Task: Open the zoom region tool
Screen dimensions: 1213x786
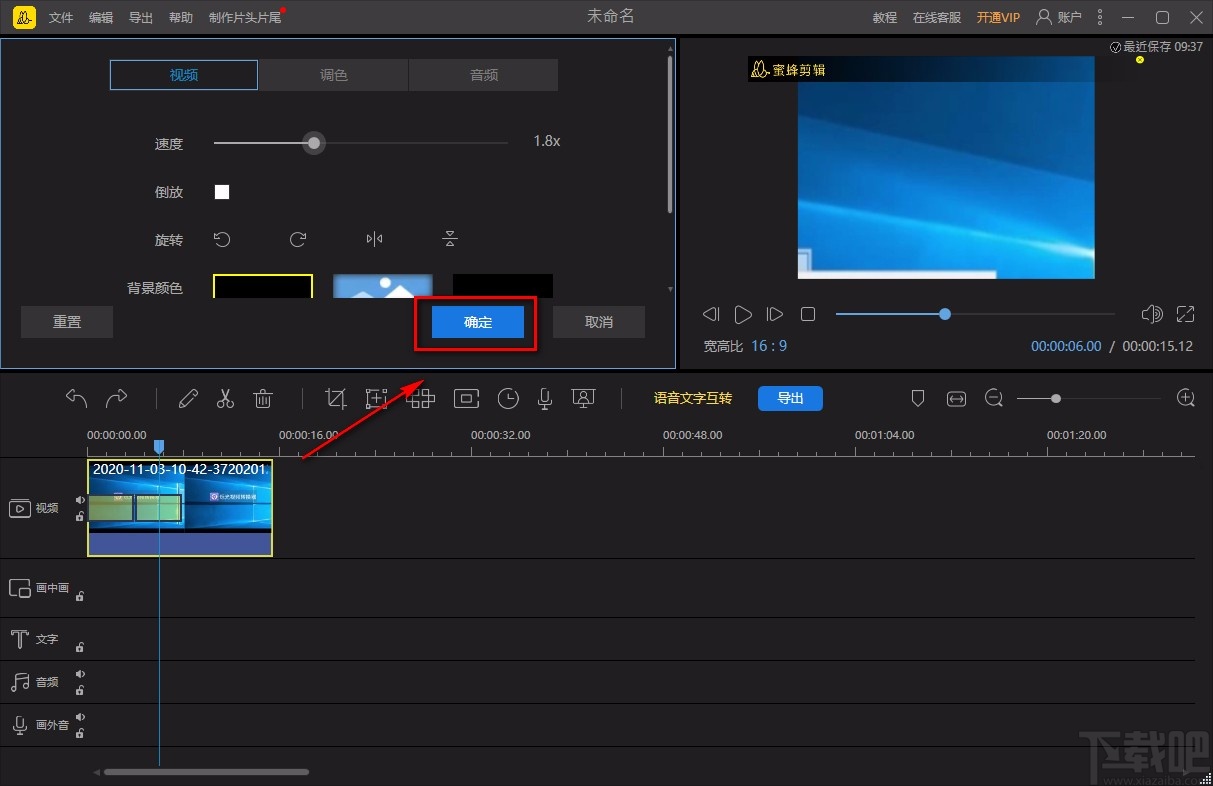Action: [376, 398]
